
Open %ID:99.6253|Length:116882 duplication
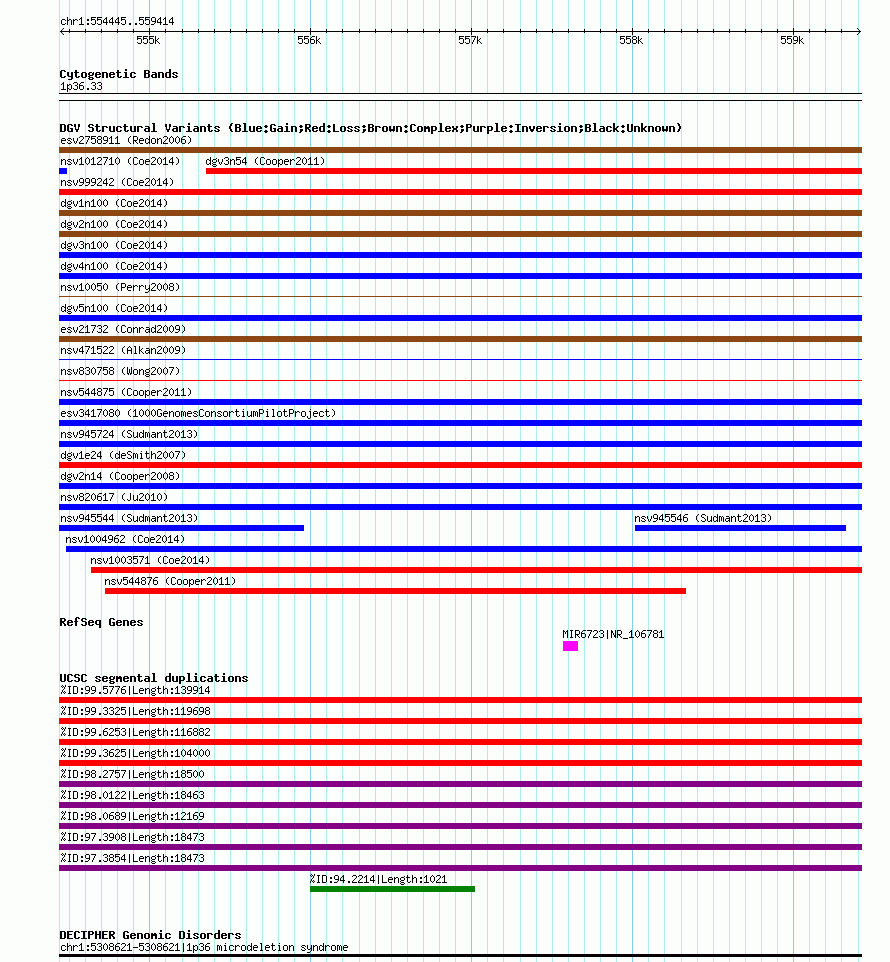[136, 732]
